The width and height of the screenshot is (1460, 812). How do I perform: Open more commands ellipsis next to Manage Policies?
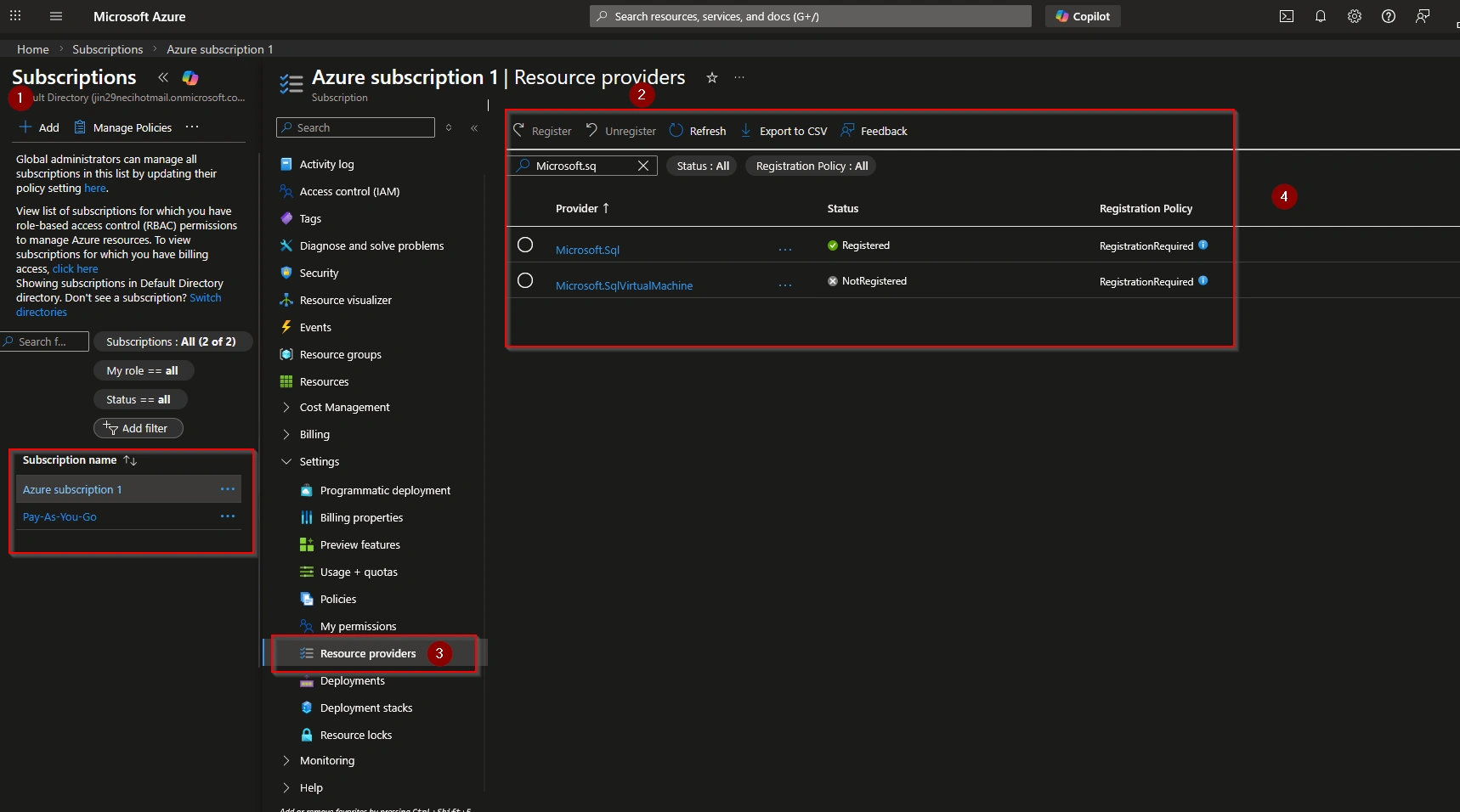click(192, 127)
